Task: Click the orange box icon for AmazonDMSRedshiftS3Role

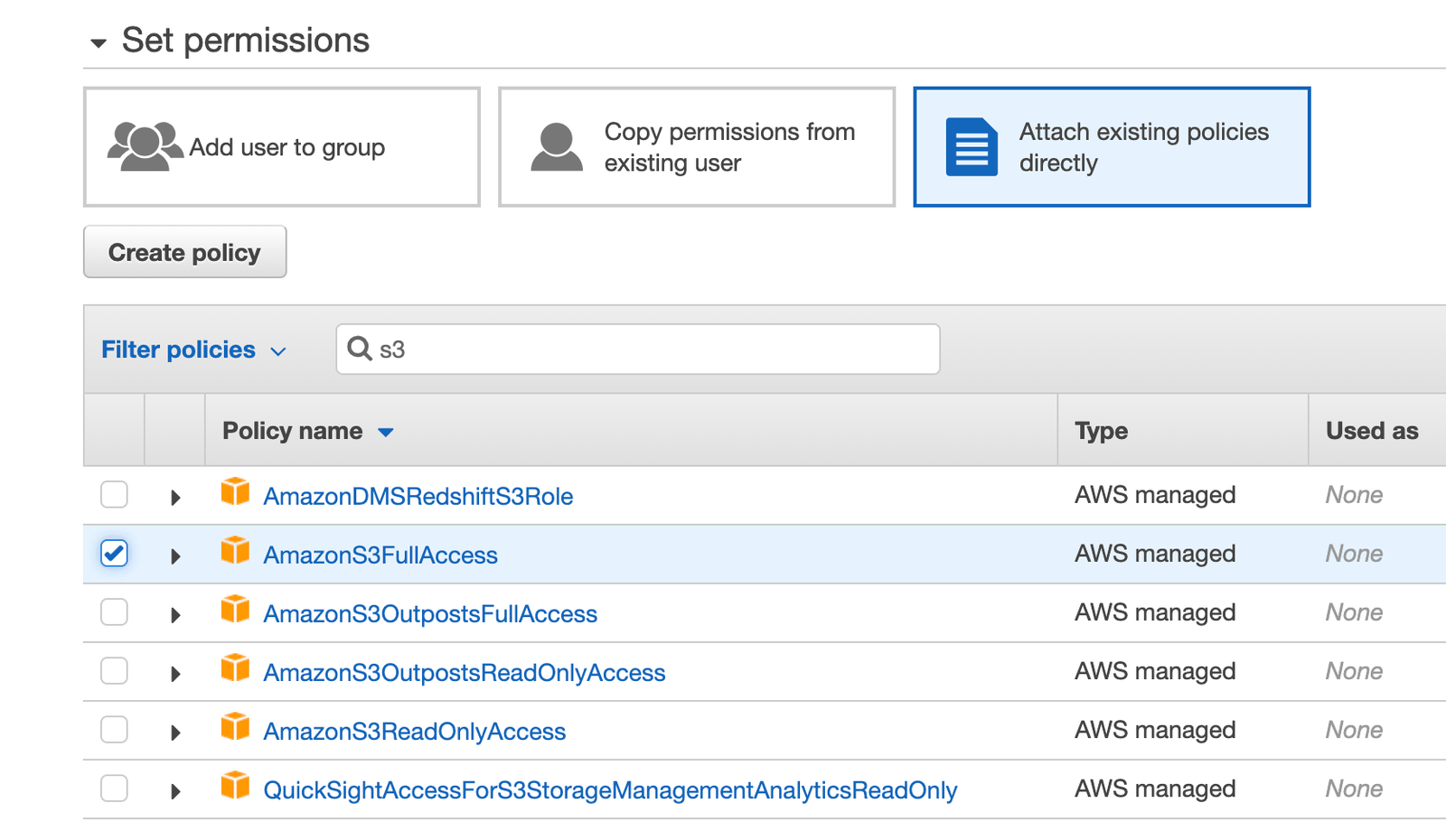Action: pos(236,492)
